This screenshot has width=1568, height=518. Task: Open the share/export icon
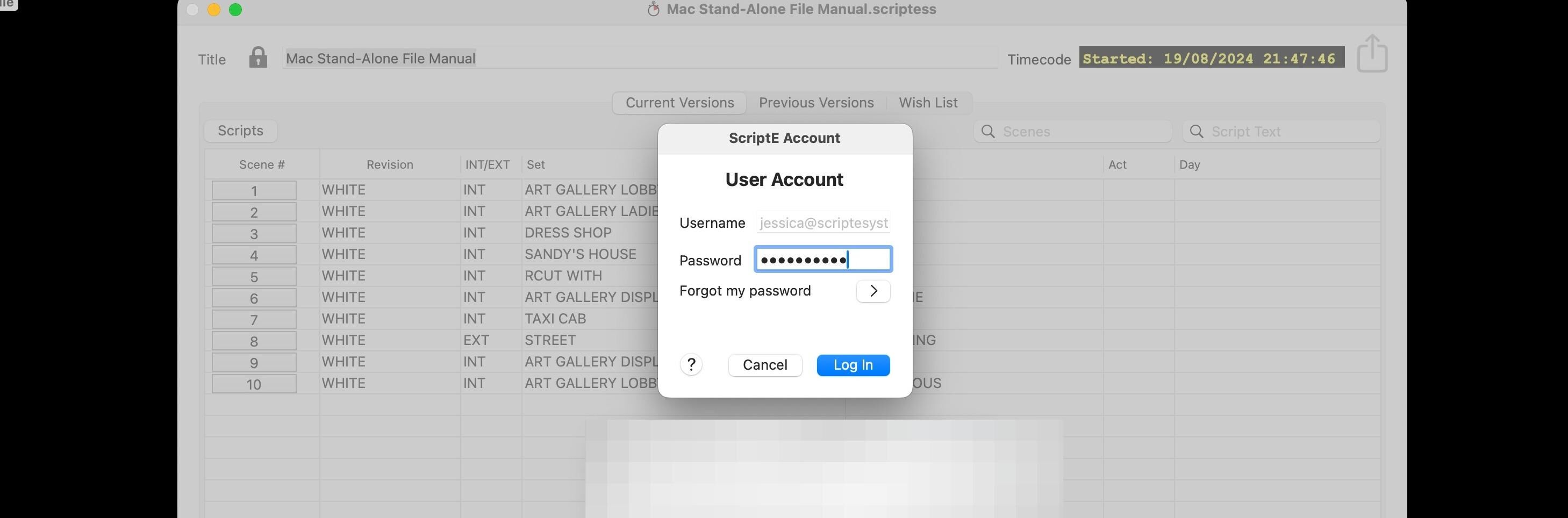[1372, 54]
